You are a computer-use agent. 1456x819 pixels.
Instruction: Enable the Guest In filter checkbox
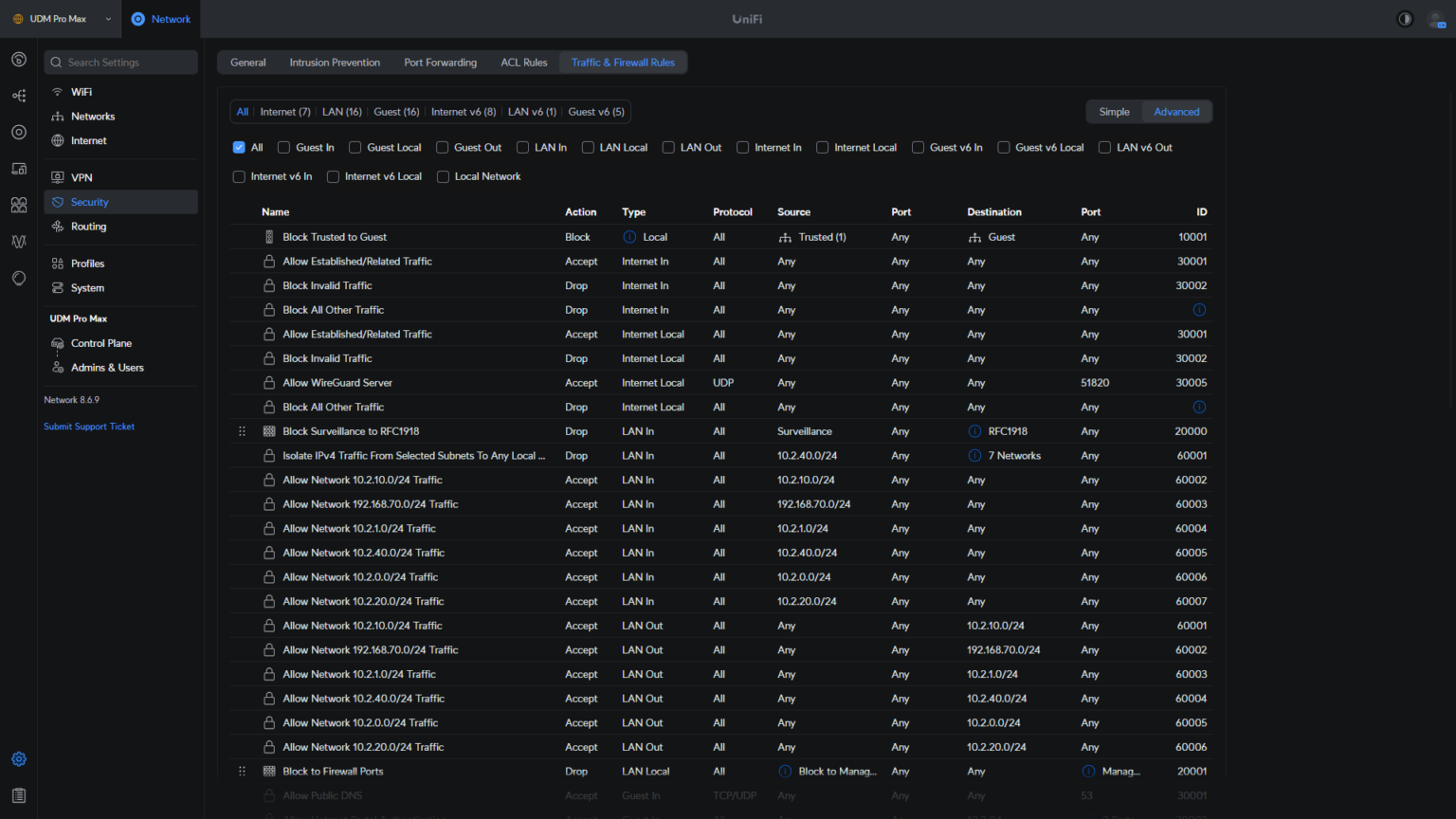click(282, 147)
